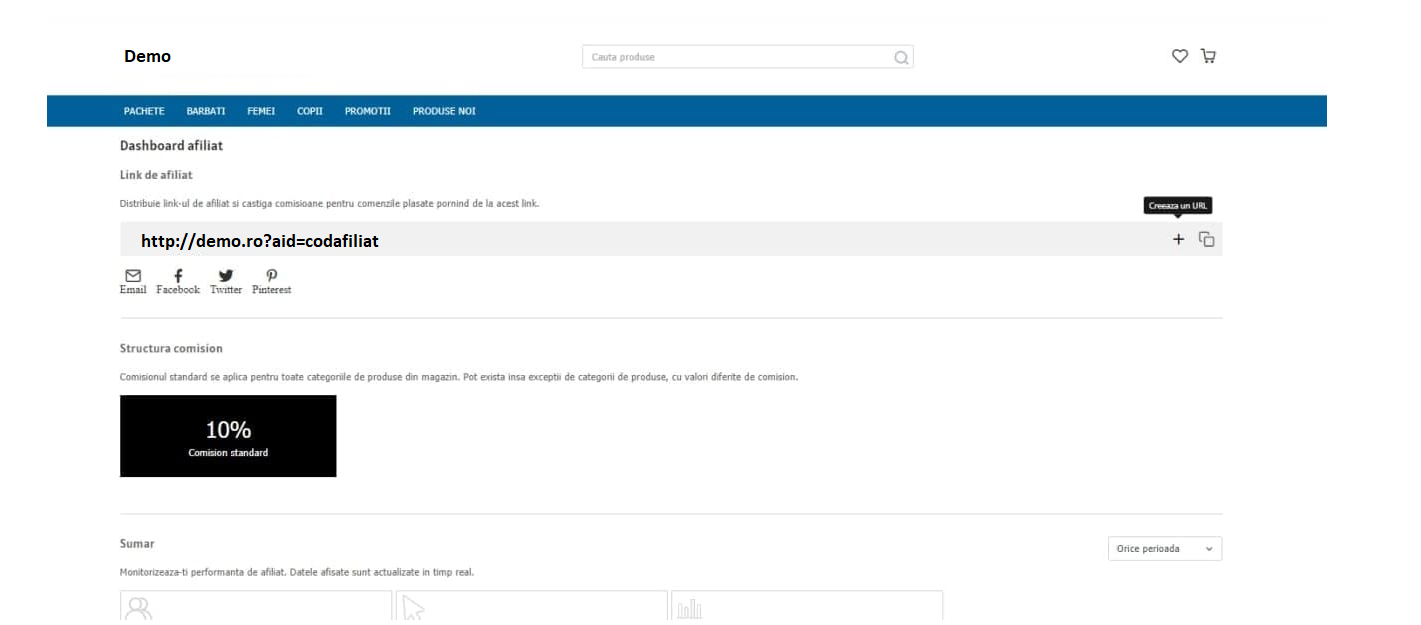Image resolution: width=1421 pixels, height=625 pixels.
Task: Open the Orice perioada dropdown
Action: [1165, 549]
